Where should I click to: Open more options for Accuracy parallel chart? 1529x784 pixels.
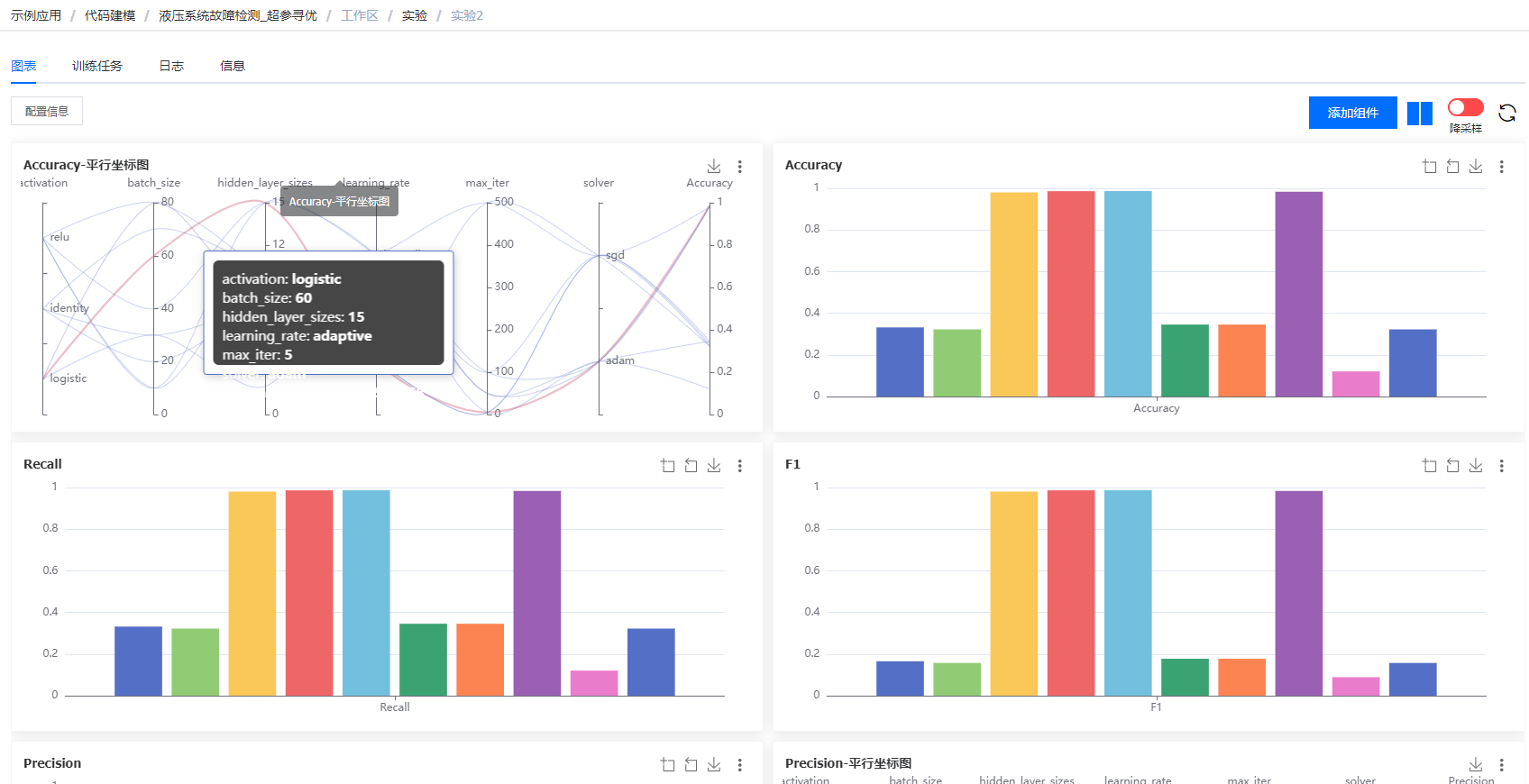point(740,167)
